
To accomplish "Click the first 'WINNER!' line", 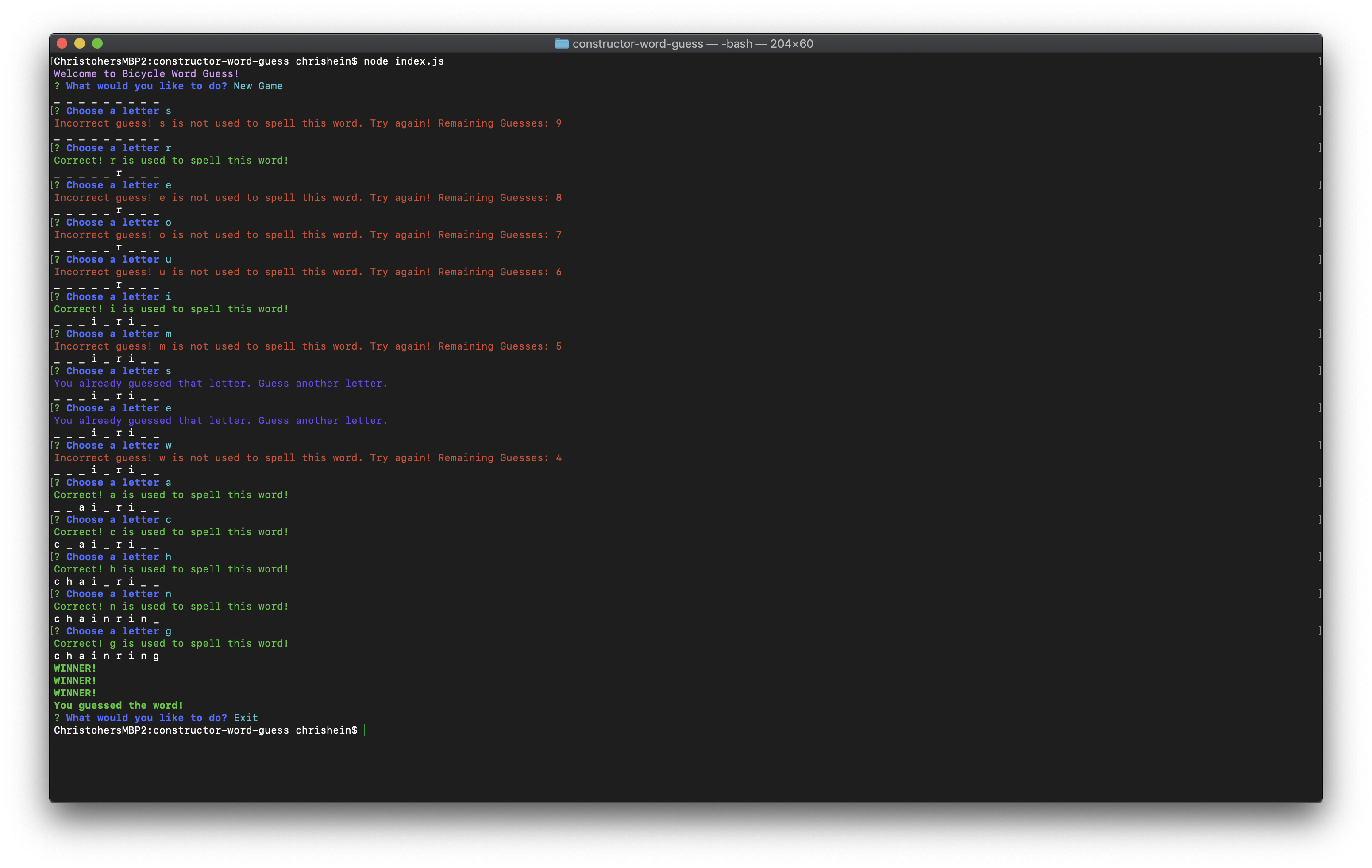I will (75, 668).
